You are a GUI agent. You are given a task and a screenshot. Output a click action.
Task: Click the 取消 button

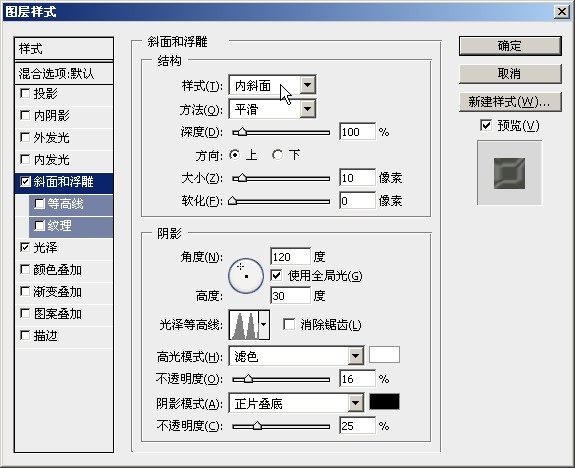pos(510,74)
